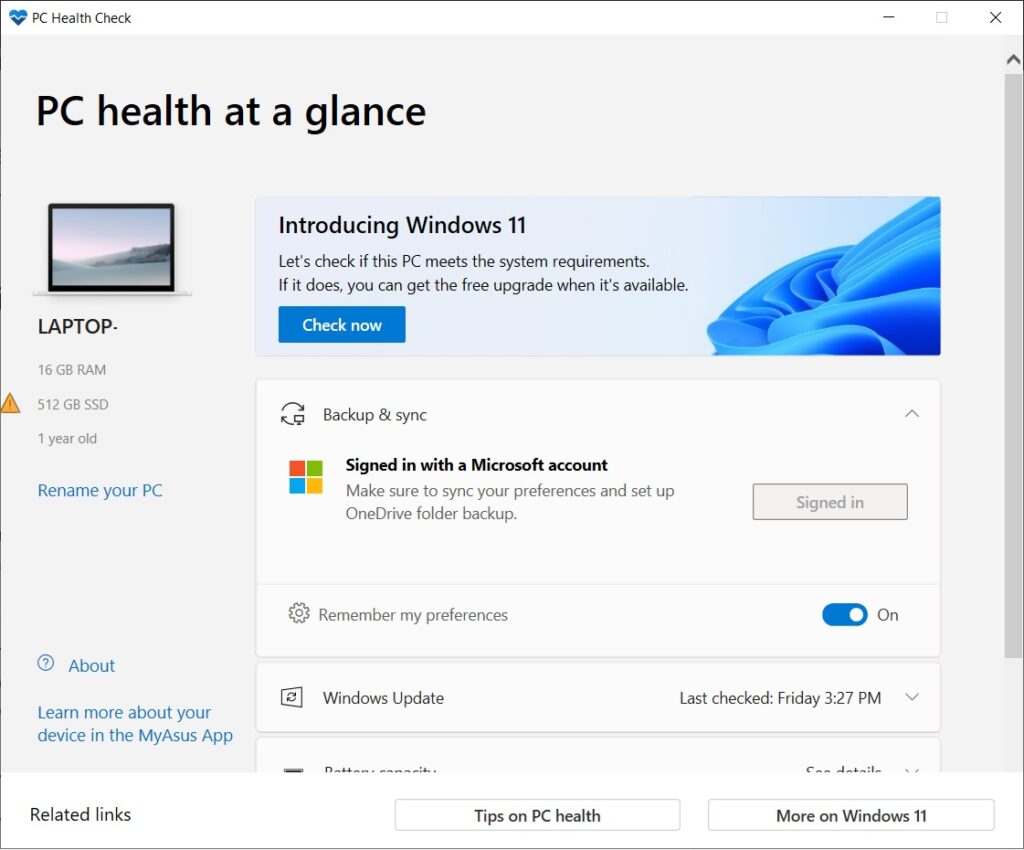Expand the Windows Update section

911,697
